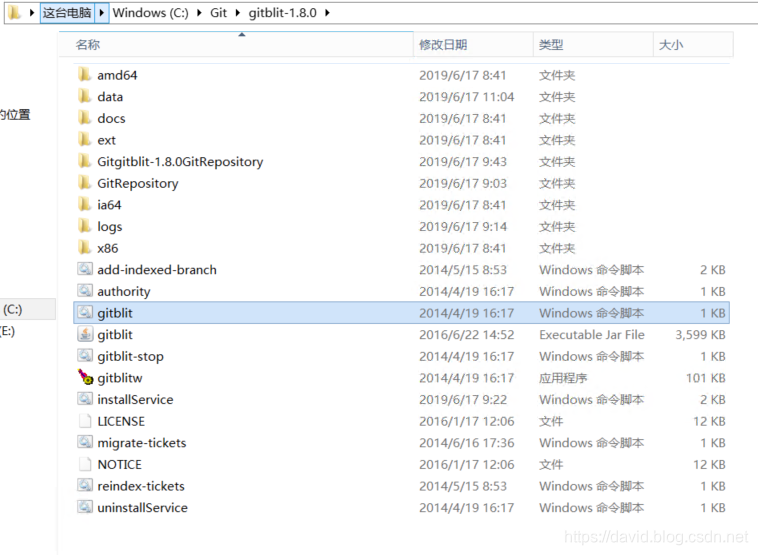Select the logs folder name

[109, 227]
